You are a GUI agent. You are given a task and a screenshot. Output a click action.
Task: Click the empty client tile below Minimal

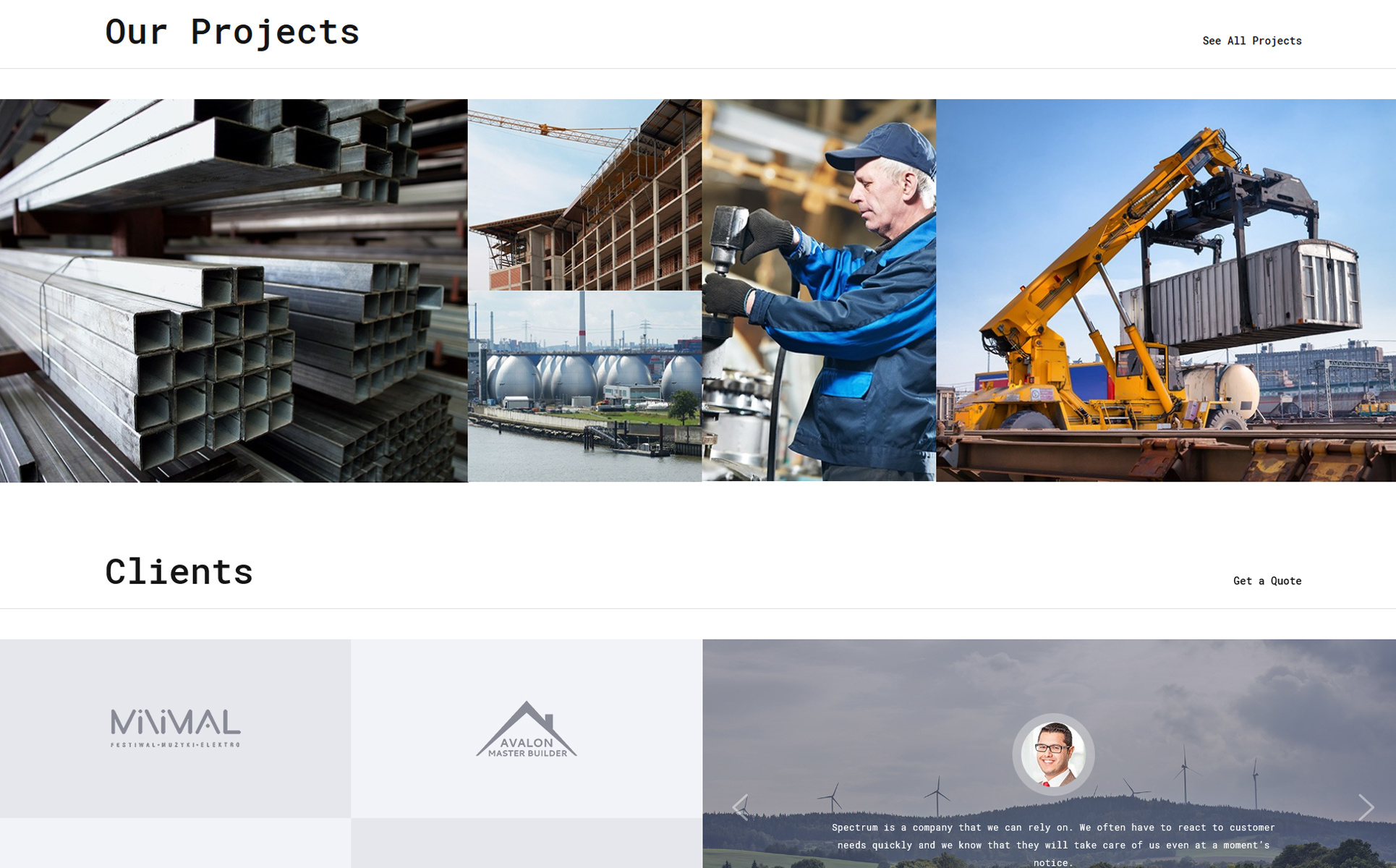click(175, 843)
